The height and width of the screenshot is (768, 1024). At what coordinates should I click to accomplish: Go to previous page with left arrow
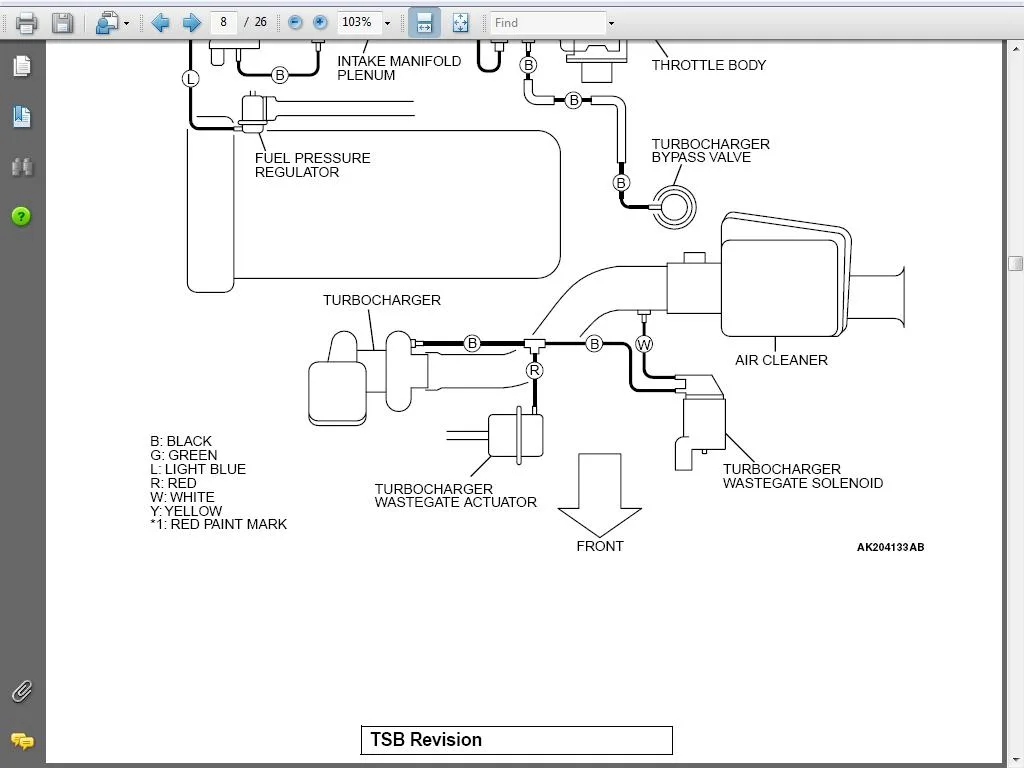[x=160, y=23]
